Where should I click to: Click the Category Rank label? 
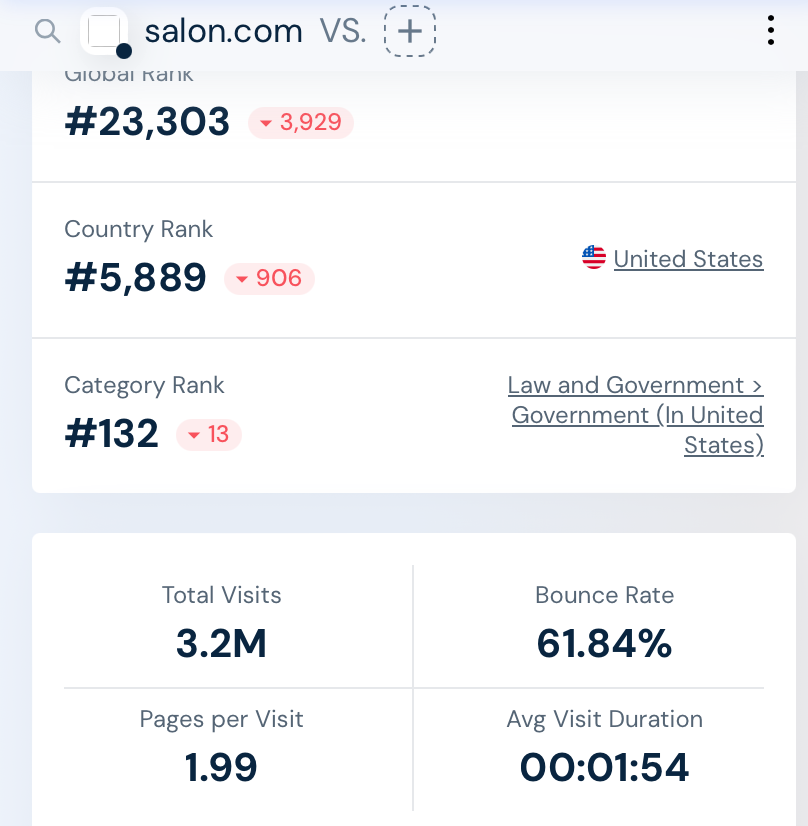pos(144,385)
